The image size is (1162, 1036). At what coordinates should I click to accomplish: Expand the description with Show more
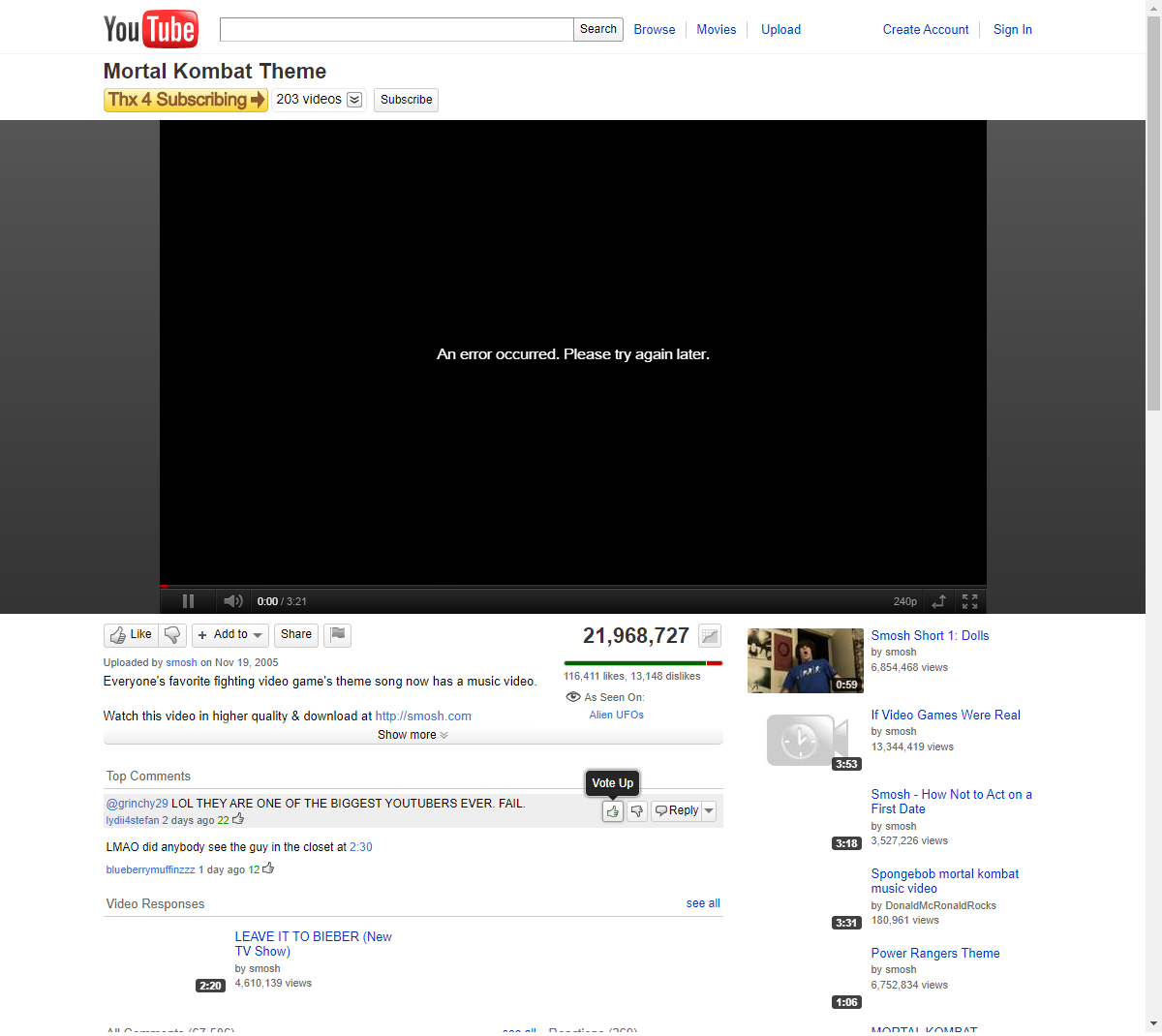tap(413, 735)
